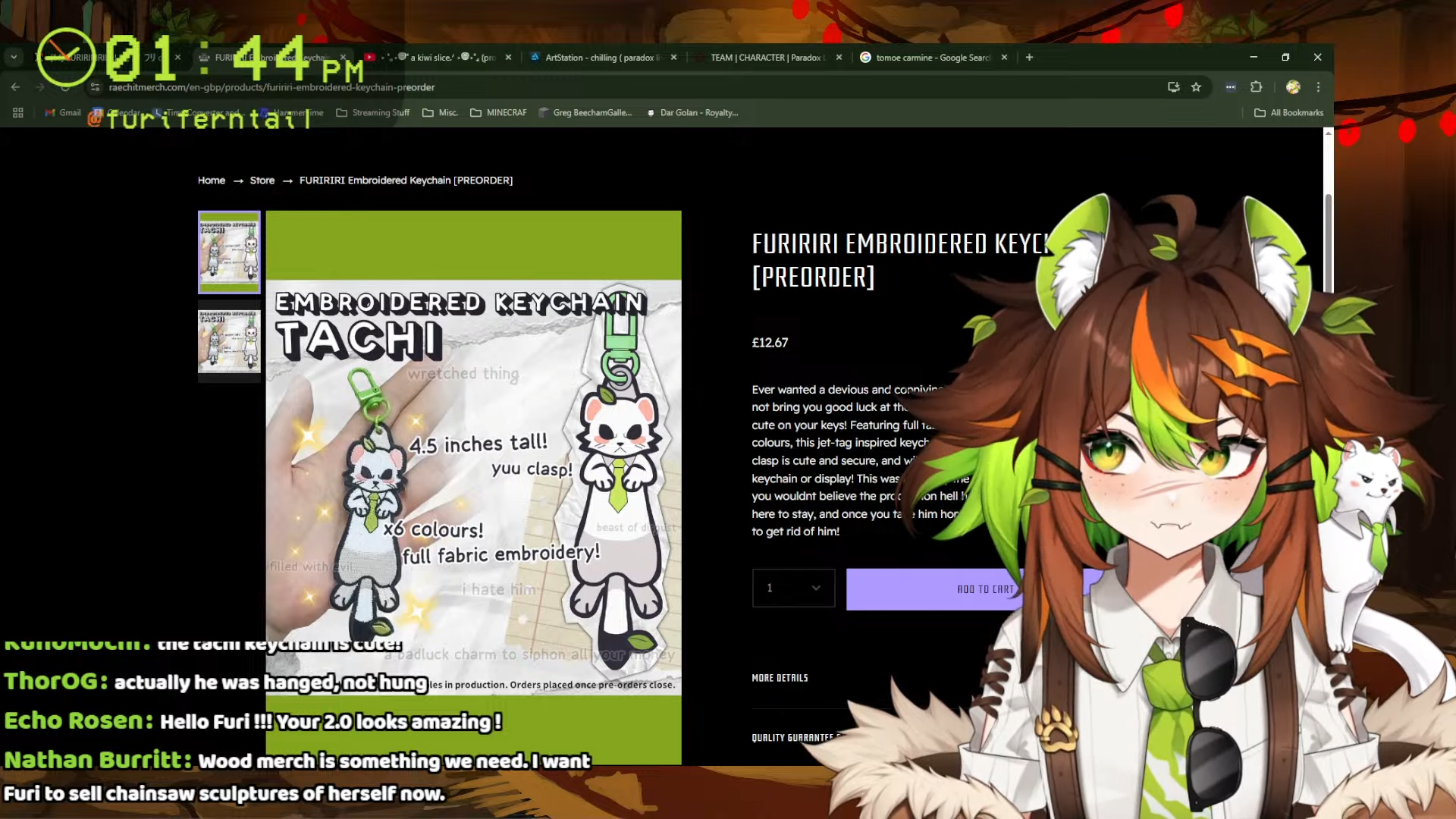Open the browser extensions puzzle icon
The image size is (1456, 819).
coord(1256,87)
